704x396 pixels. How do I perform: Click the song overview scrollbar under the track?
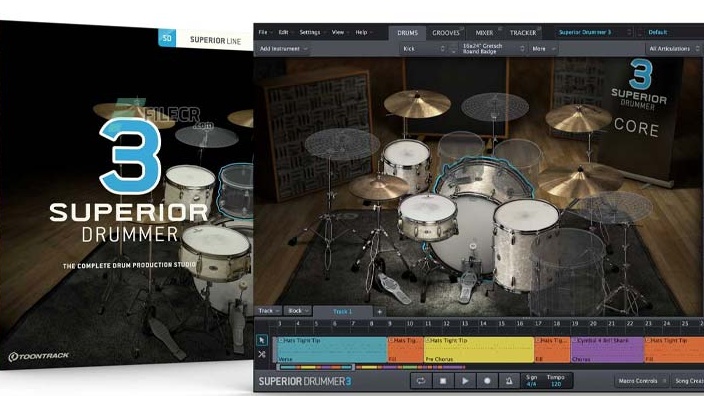tap(316, 367)
